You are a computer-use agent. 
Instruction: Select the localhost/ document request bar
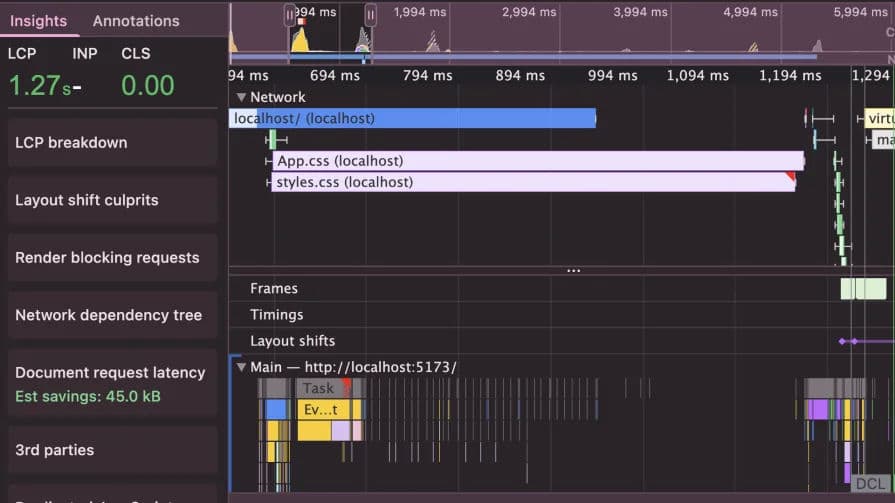click(412, 118)
